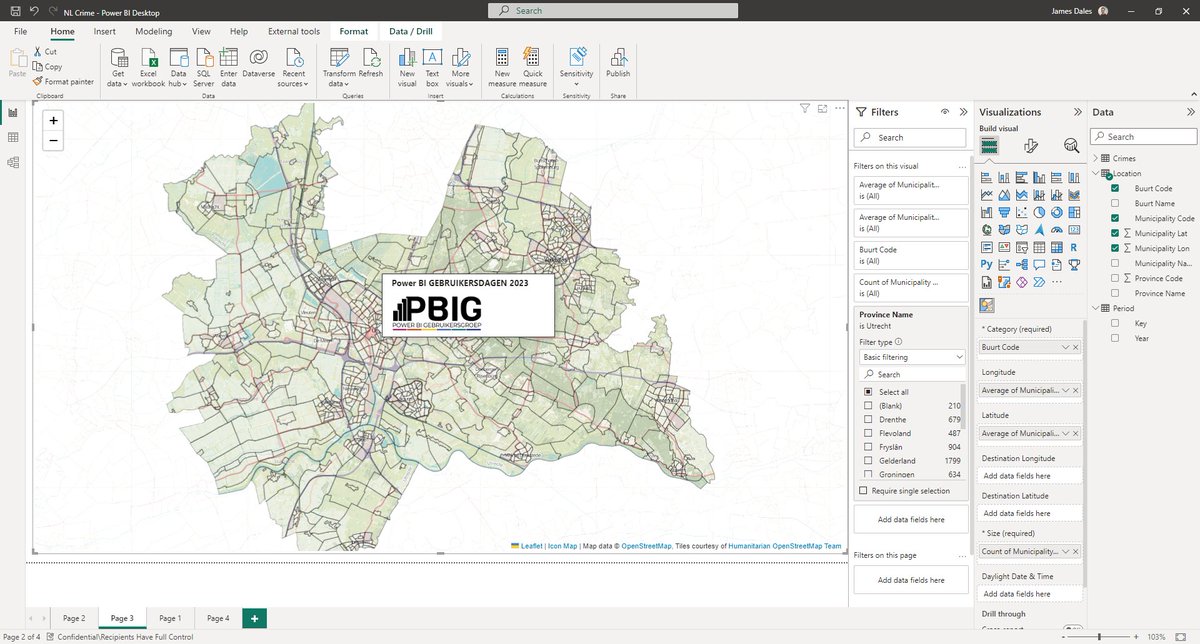The width and height of the screenshot is (1200, 644).
Task: Uncheck the Buurt Code field
Action: click(1115, 188)
